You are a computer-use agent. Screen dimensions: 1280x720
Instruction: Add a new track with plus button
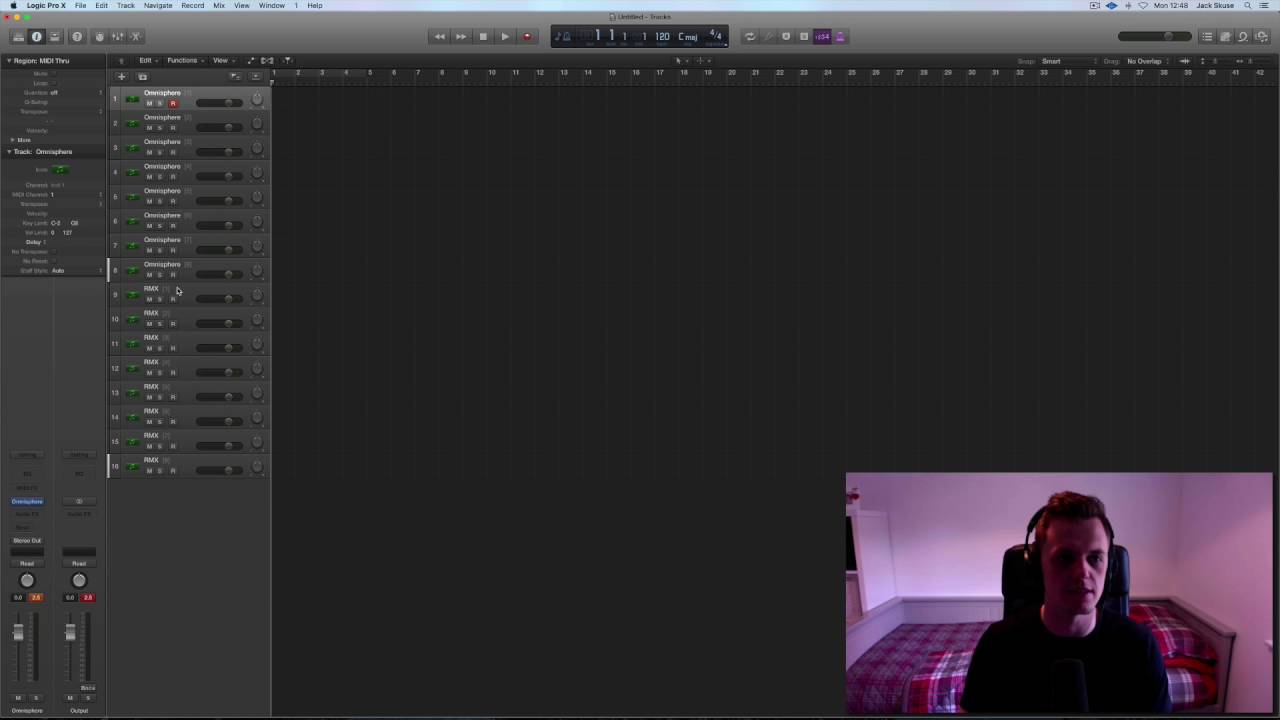pos(122,77)
